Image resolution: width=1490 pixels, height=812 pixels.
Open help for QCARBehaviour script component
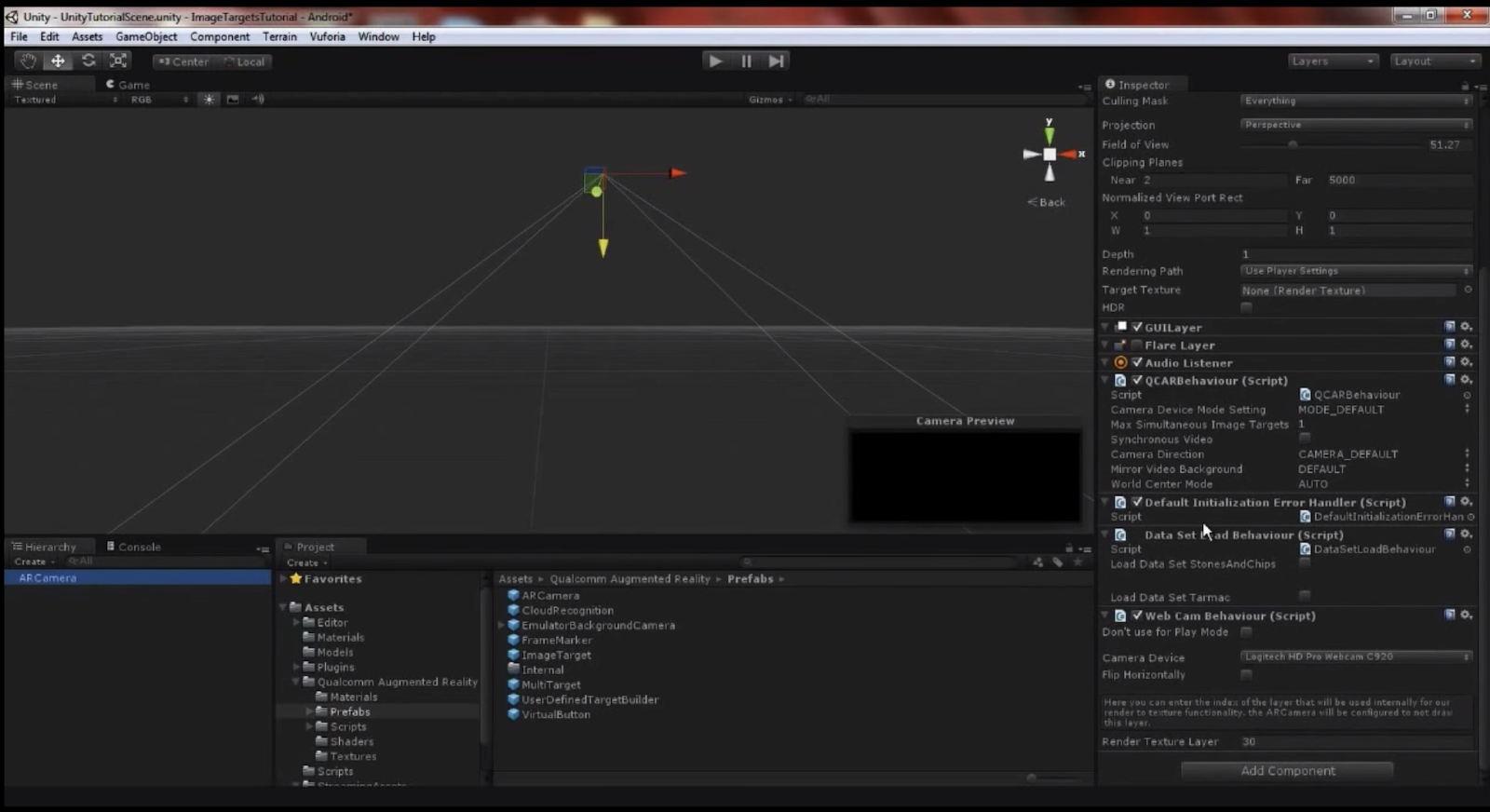tap(1450, 380)
